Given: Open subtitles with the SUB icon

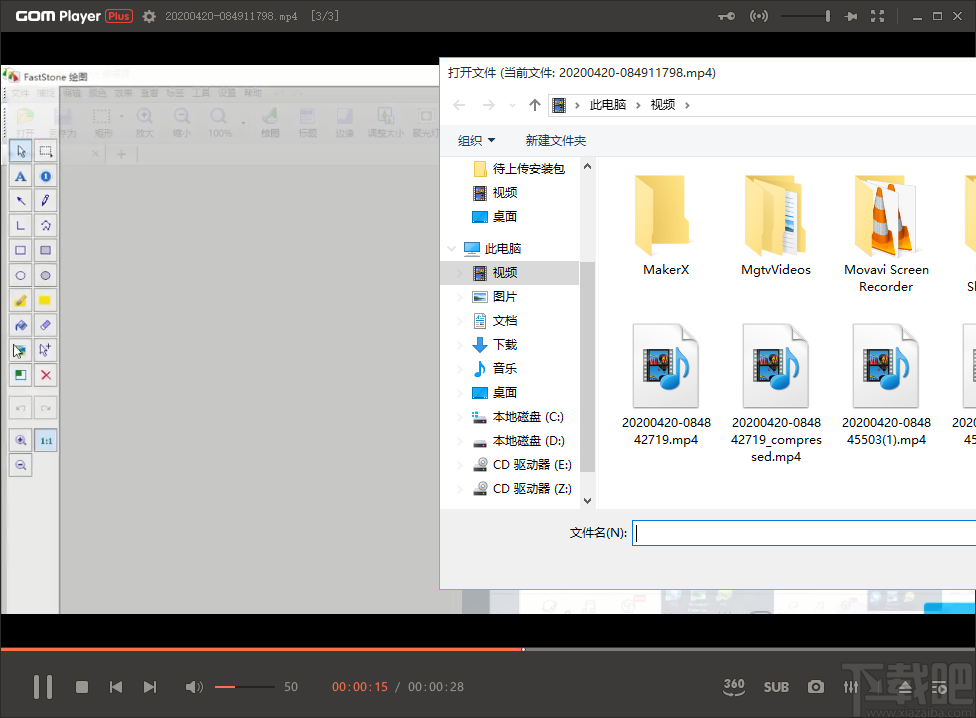Looking at the screenshot, I should [776, 687].
